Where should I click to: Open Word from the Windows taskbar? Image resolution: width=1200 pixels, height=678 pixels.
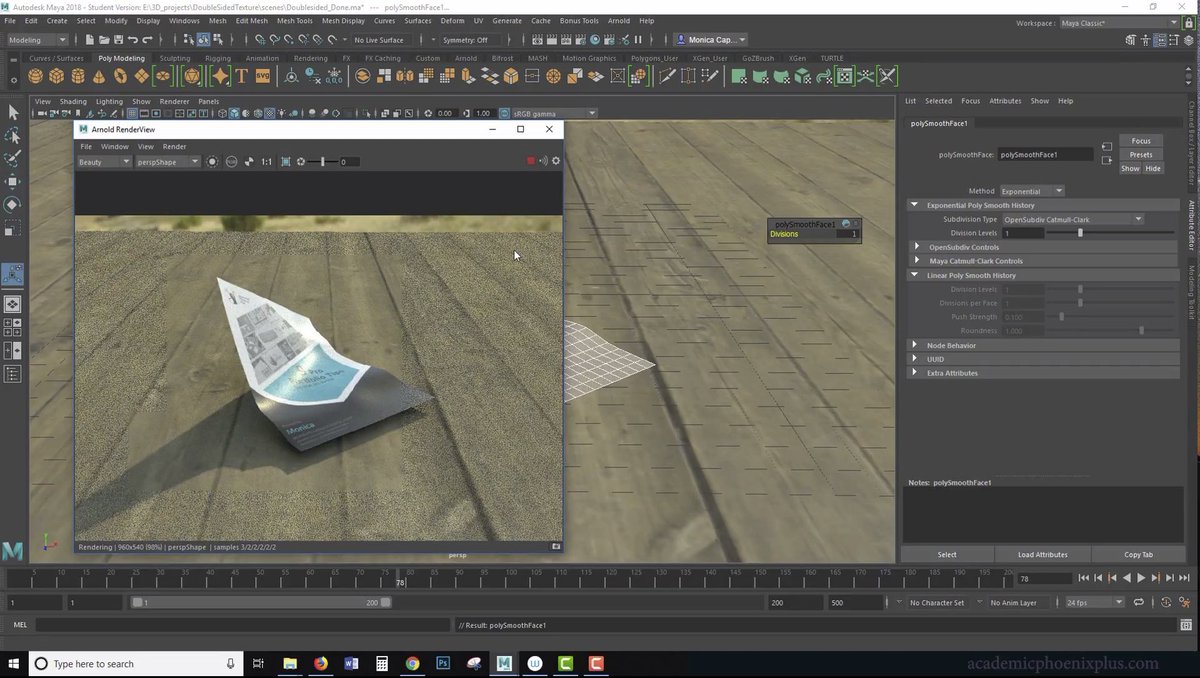point(351,663)
